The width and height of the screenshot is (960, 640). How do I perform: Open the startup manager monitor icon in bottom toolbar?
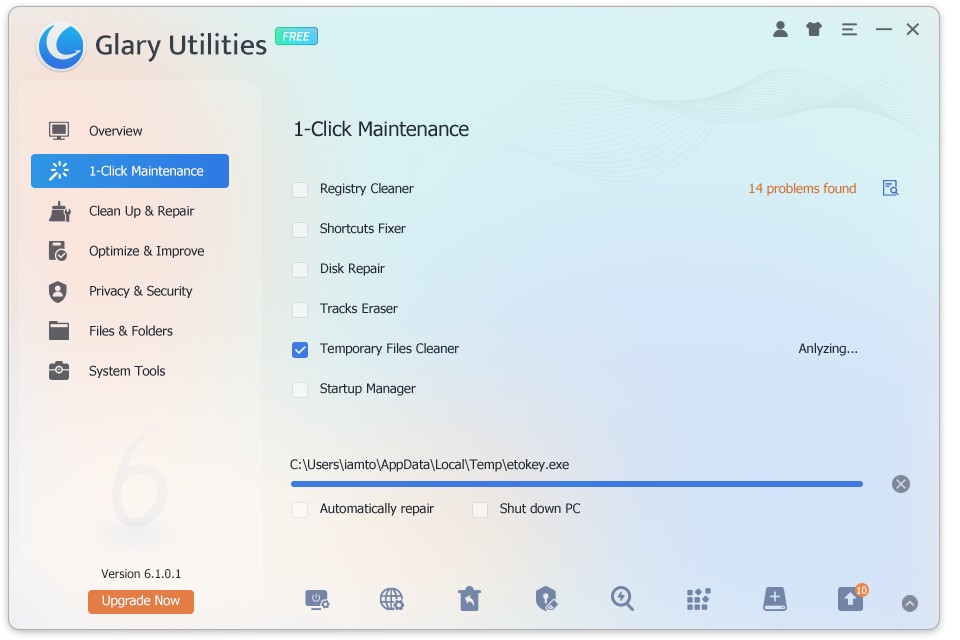coord(317,599)
